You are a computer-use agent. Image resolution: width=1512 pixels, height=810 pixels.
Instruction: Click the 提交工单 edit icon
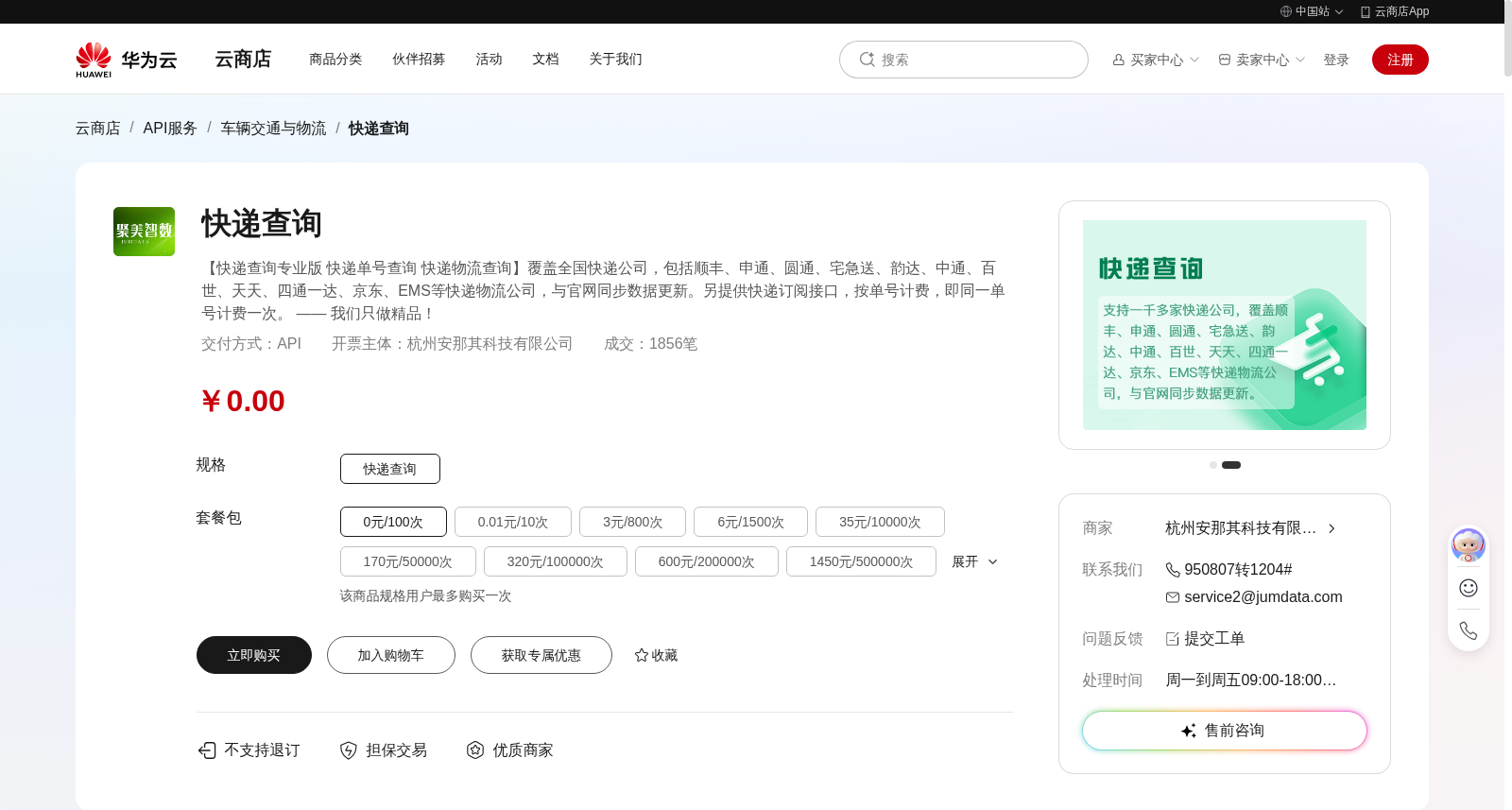tap(1173, 639)
